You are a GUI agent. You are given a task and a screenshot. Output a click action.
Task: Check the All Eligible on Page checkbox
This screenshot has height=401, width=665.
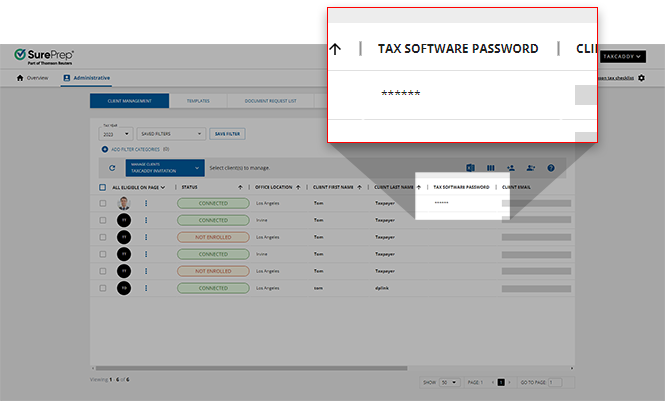point(102,187)
